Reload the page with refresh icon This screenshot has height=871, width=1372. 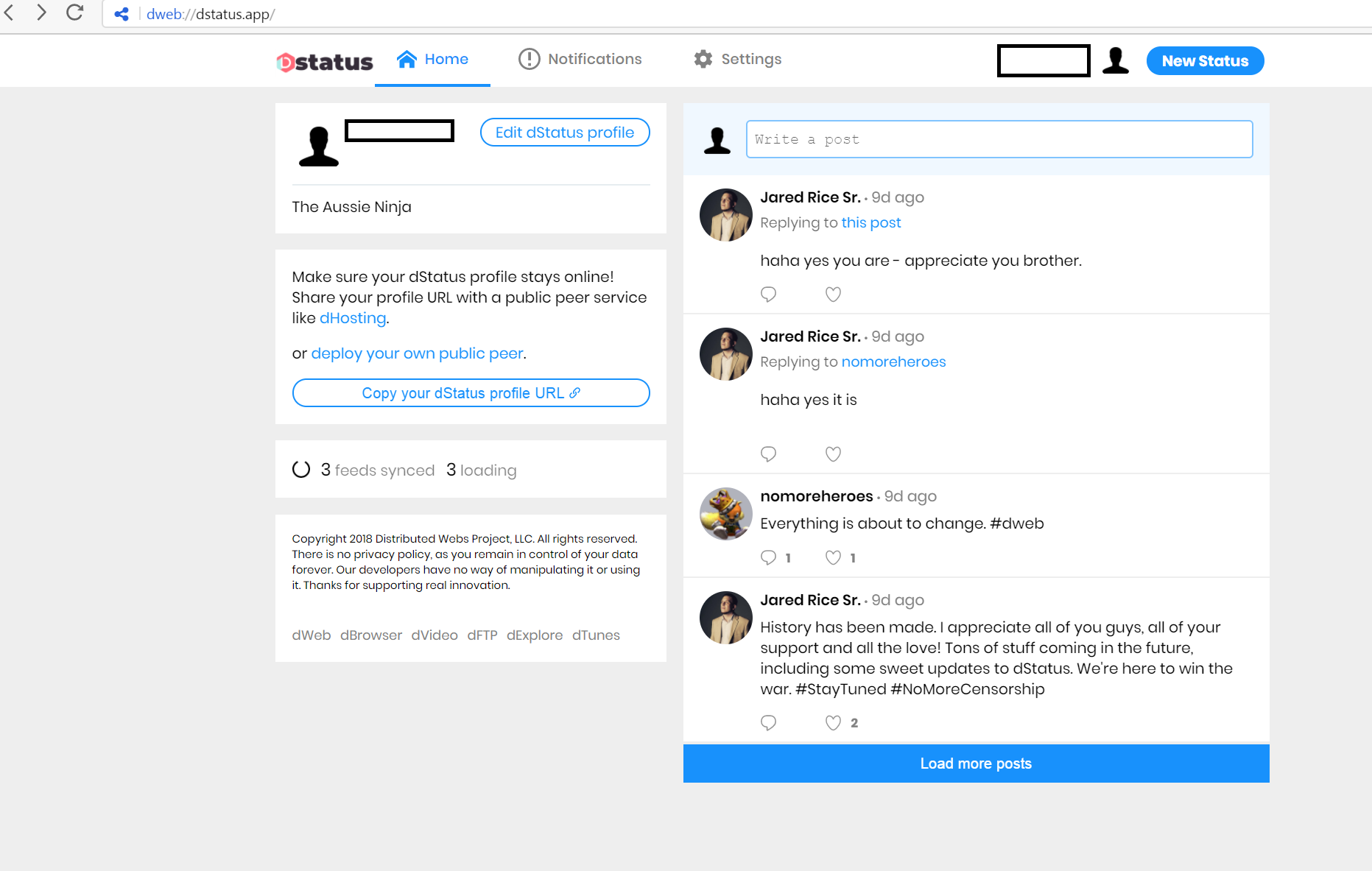tap(74, 13)
